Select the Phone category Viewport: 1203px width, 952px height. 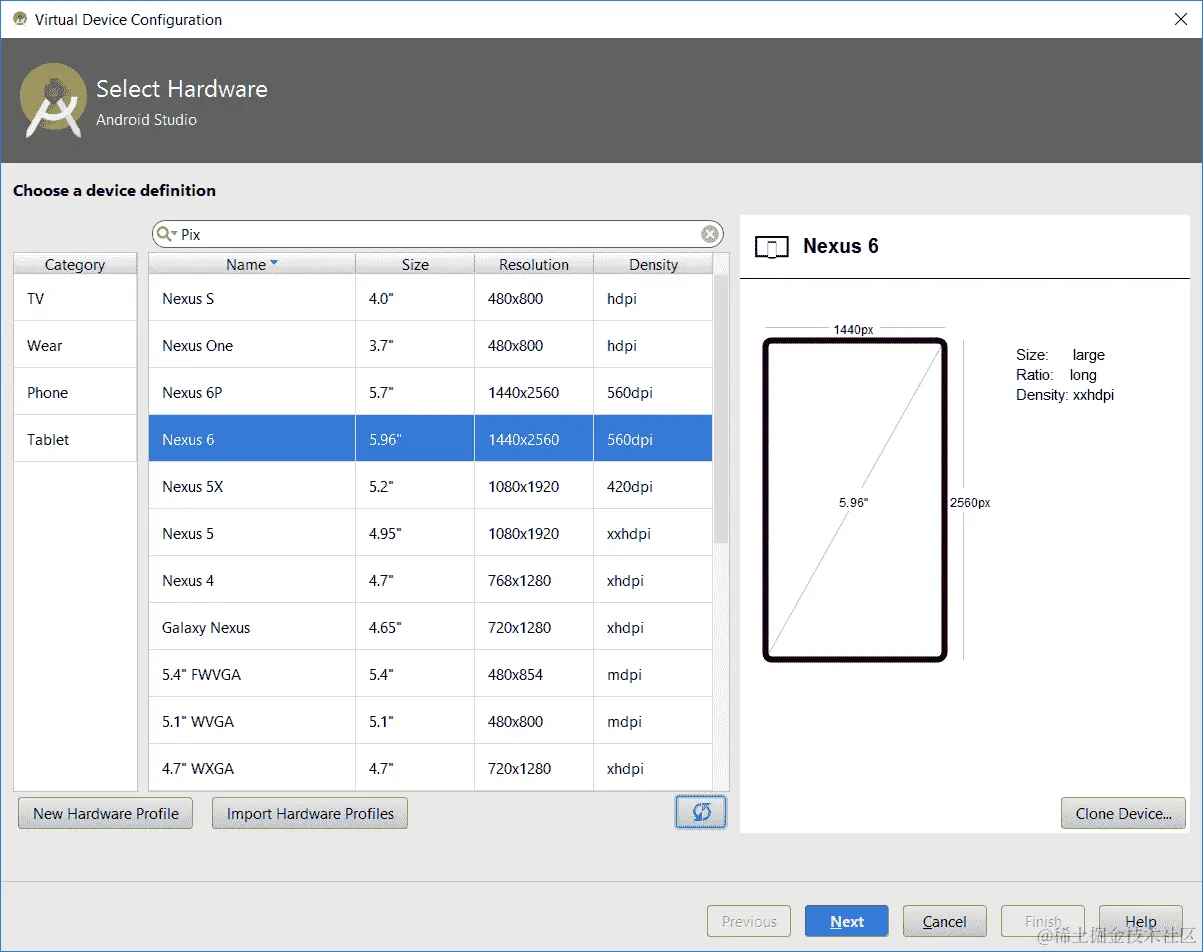pos(75,392)
